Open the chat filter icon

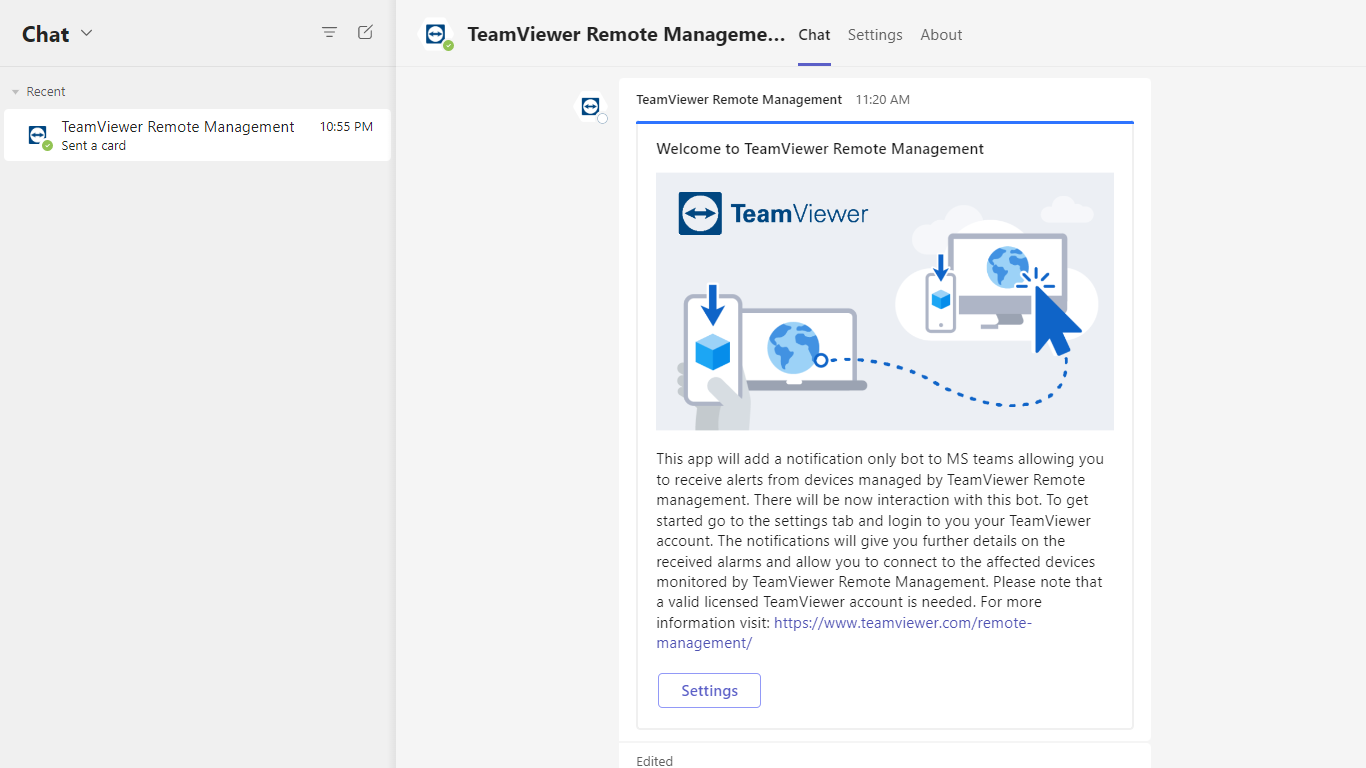click(329, 33)
